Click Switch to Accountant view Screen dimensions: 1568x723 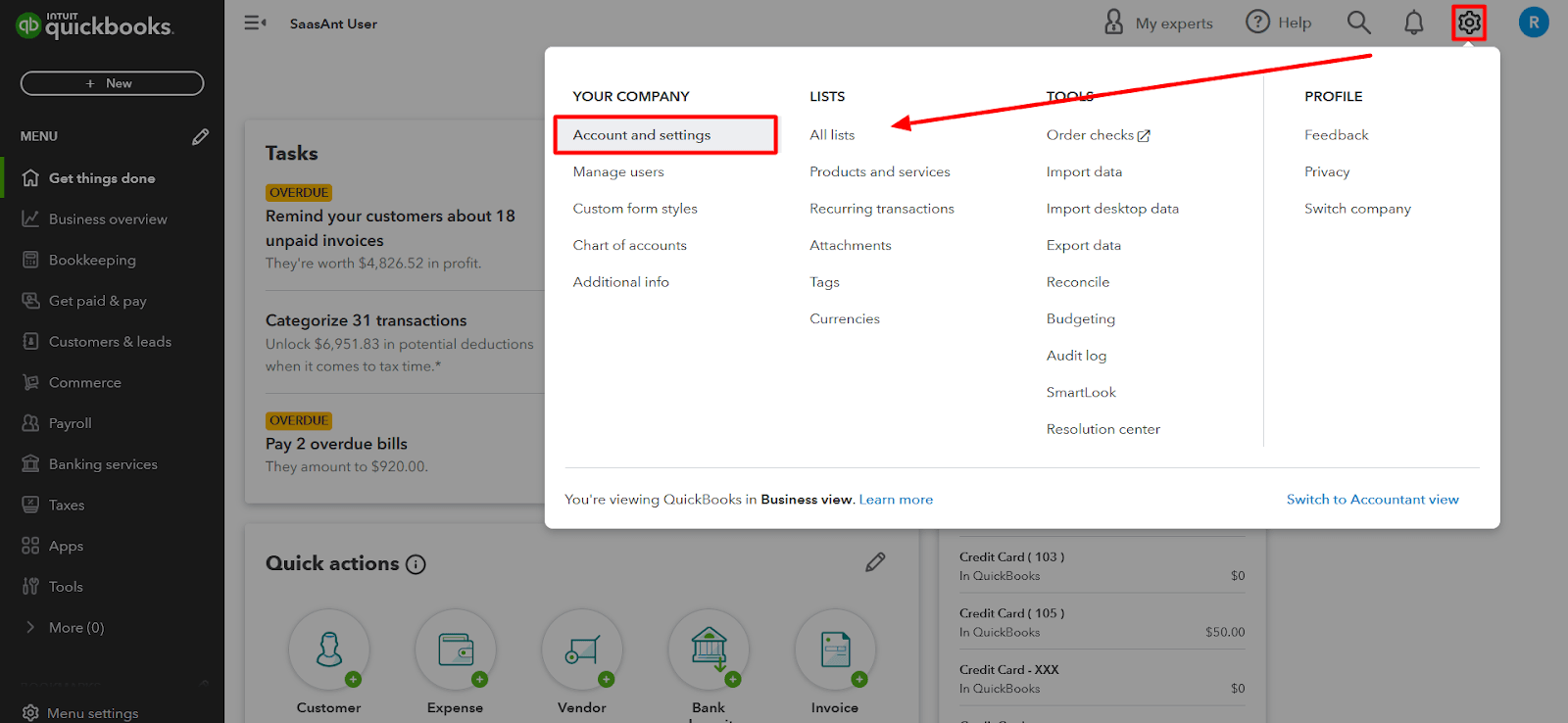click(x=1372, y=500)
